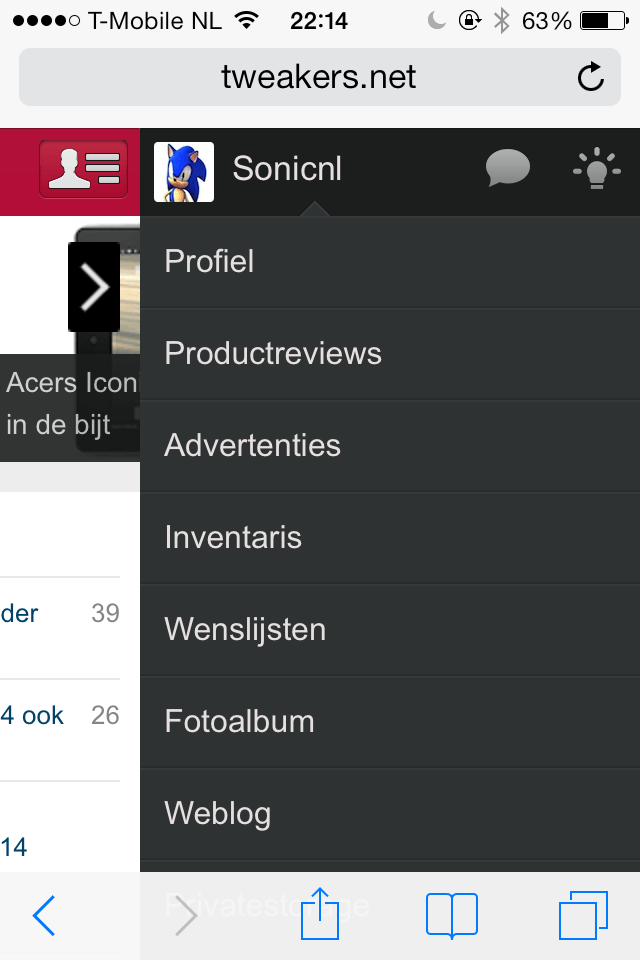Select Productreviews from the menu

coord(273,354)
